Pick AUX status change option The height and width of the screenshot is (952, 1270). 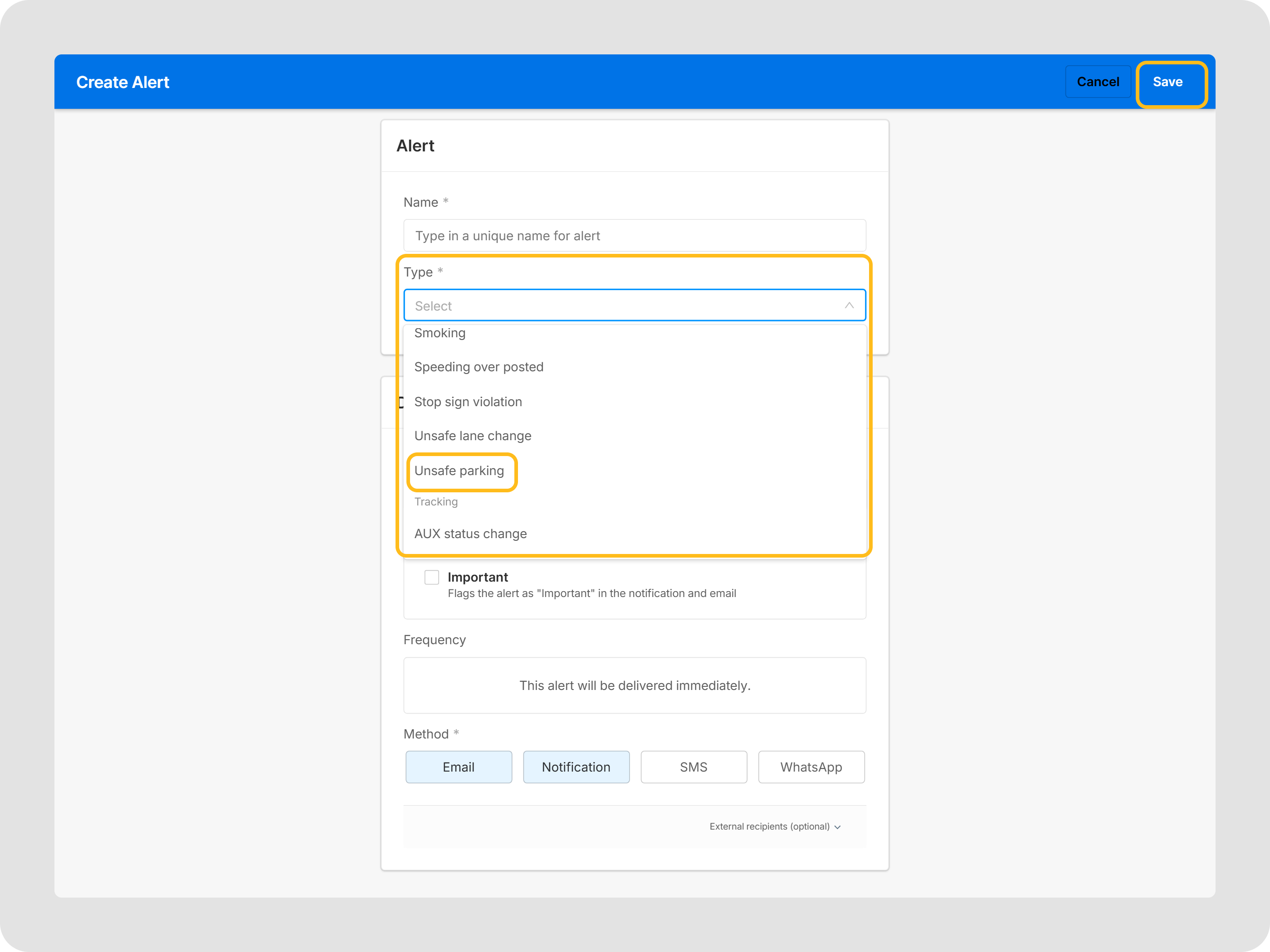pos(470,534)
